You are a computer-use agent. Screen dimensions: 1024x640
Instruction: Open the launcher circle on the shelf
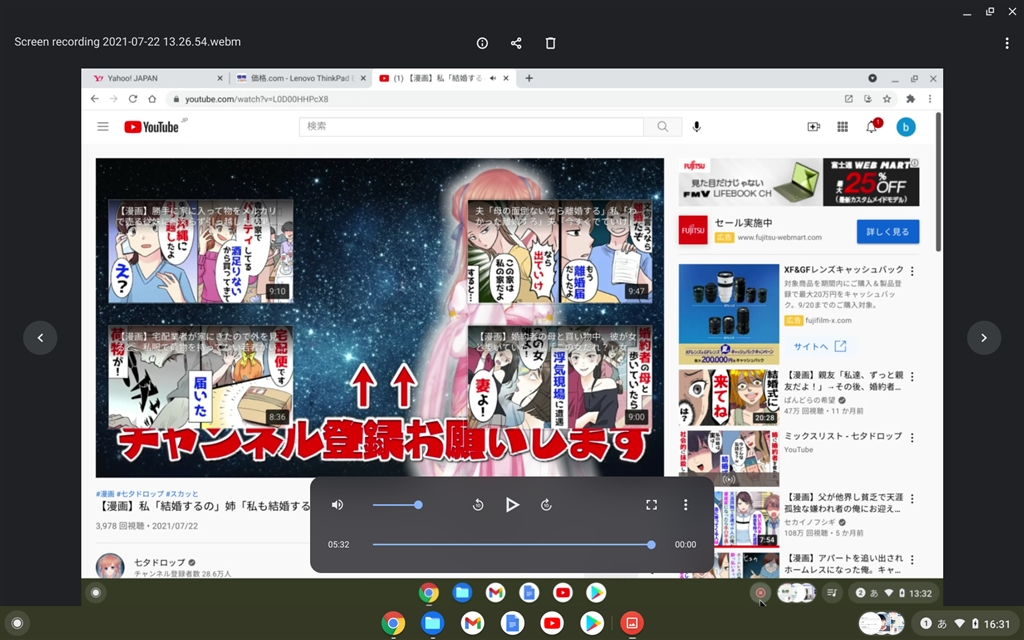(x=17, y=623)
